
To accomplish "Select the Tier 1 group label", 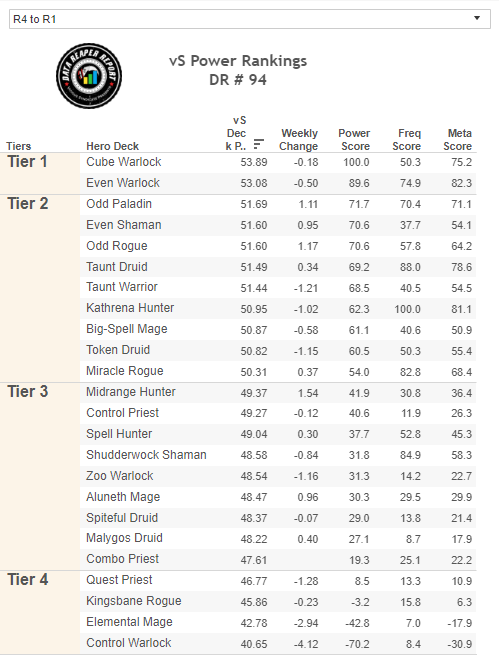I will point(27,162).
